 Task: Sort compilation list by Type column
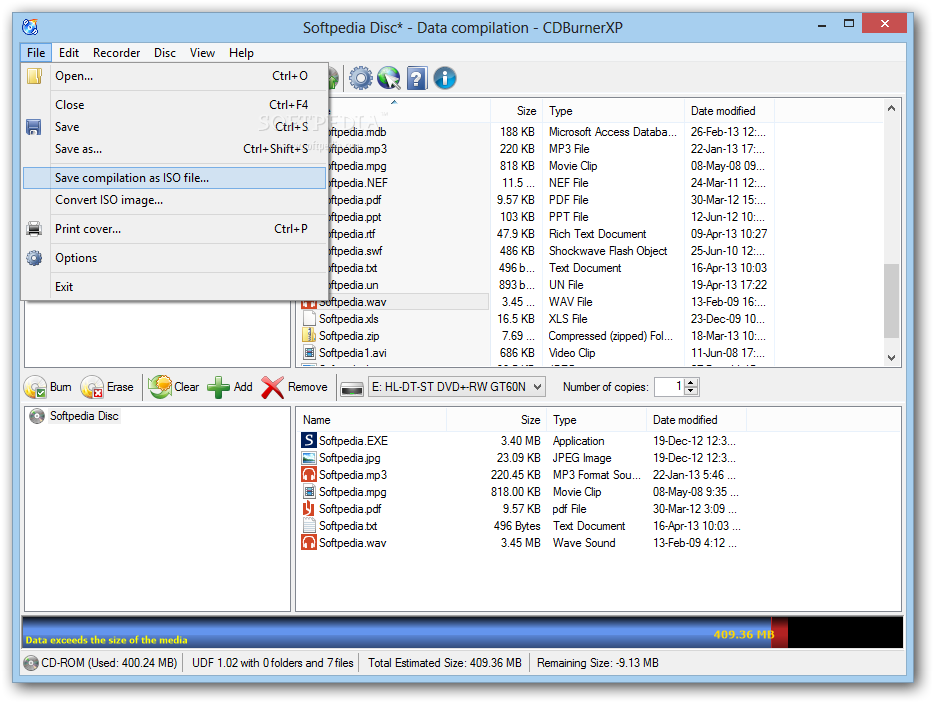(596, 420)
